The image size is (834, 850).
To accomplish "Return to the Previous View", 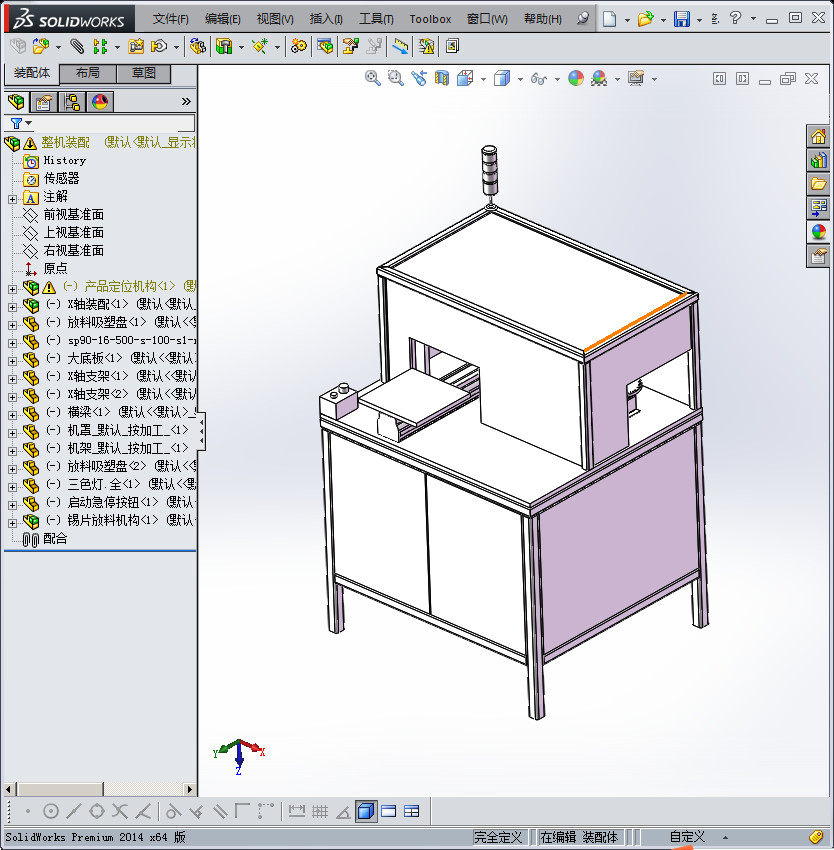I will (x=419, y=79).
